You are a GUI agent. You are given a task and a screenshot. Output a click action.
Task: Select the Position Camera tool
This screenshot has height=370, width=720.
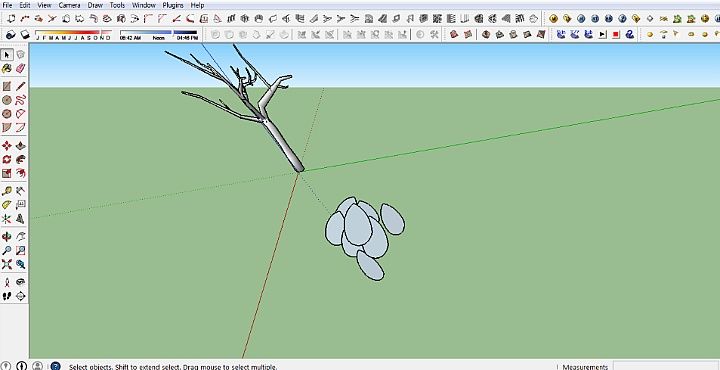tap(7, 282)
